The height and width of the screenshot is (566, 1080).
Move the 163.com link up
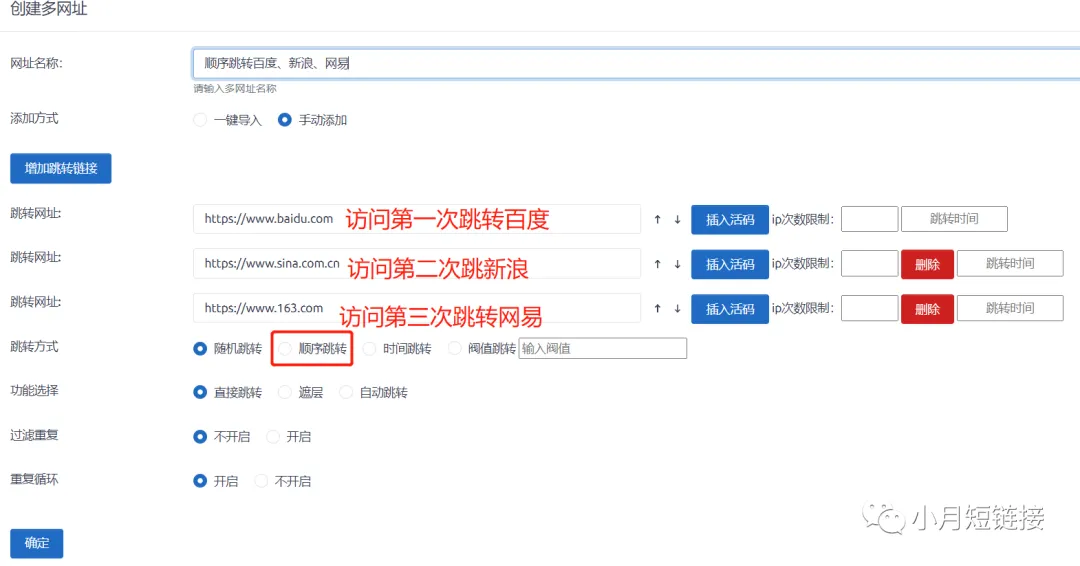pos(657,309)
